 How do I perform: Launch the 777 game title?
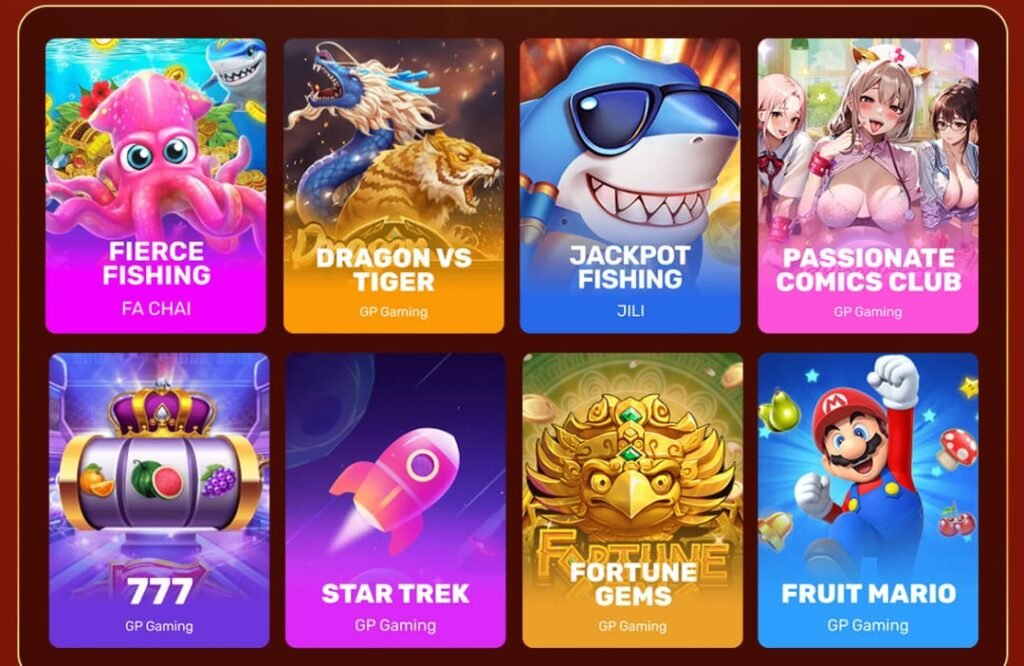160,592
